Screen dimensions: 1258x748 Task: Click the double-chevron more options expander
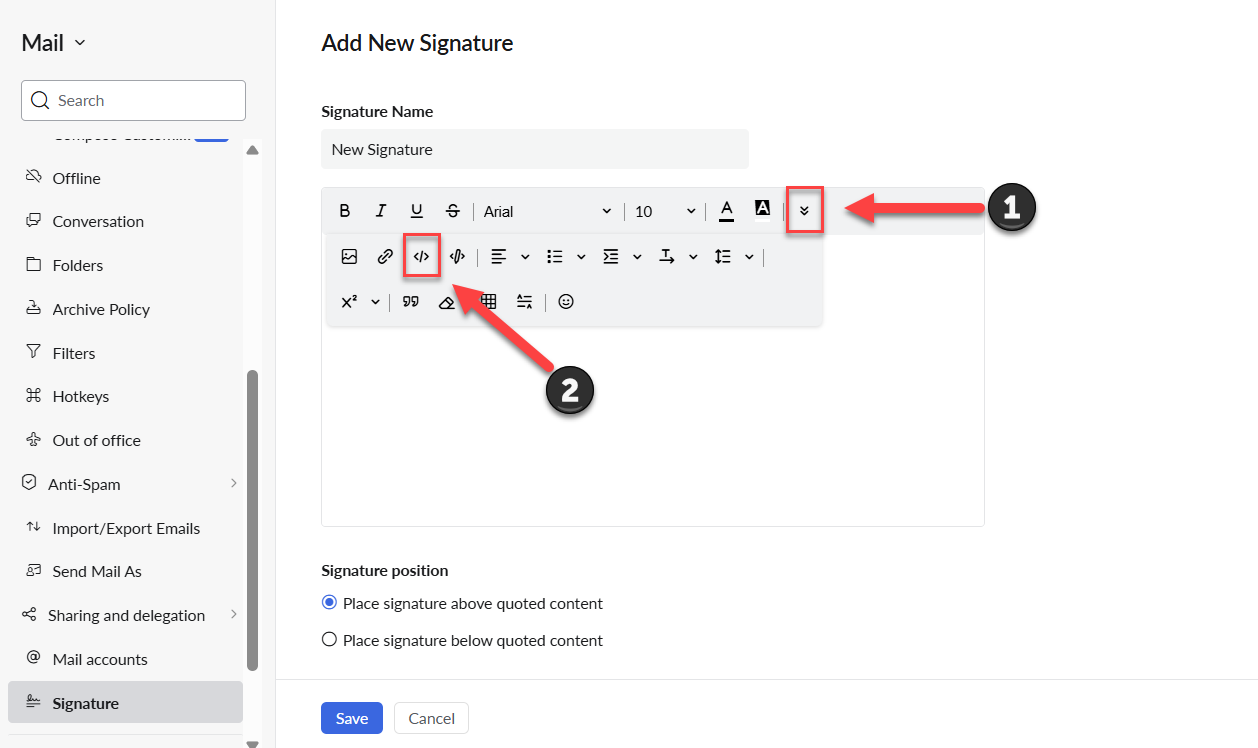pyautogui.click(x=804, y=211)
